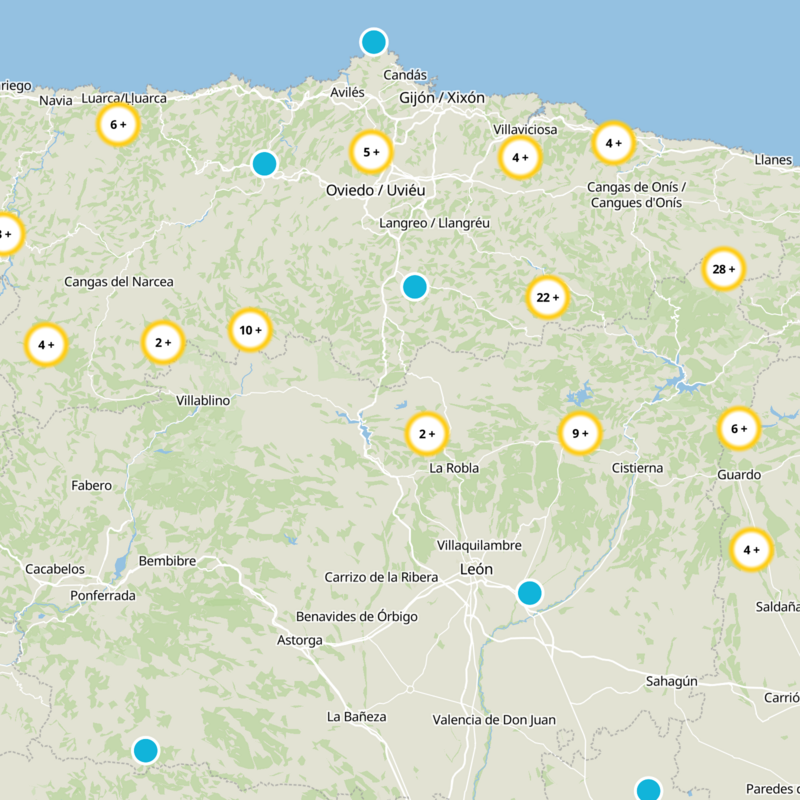
Task: Click the Candás map label
Action: tap(405, 75)
